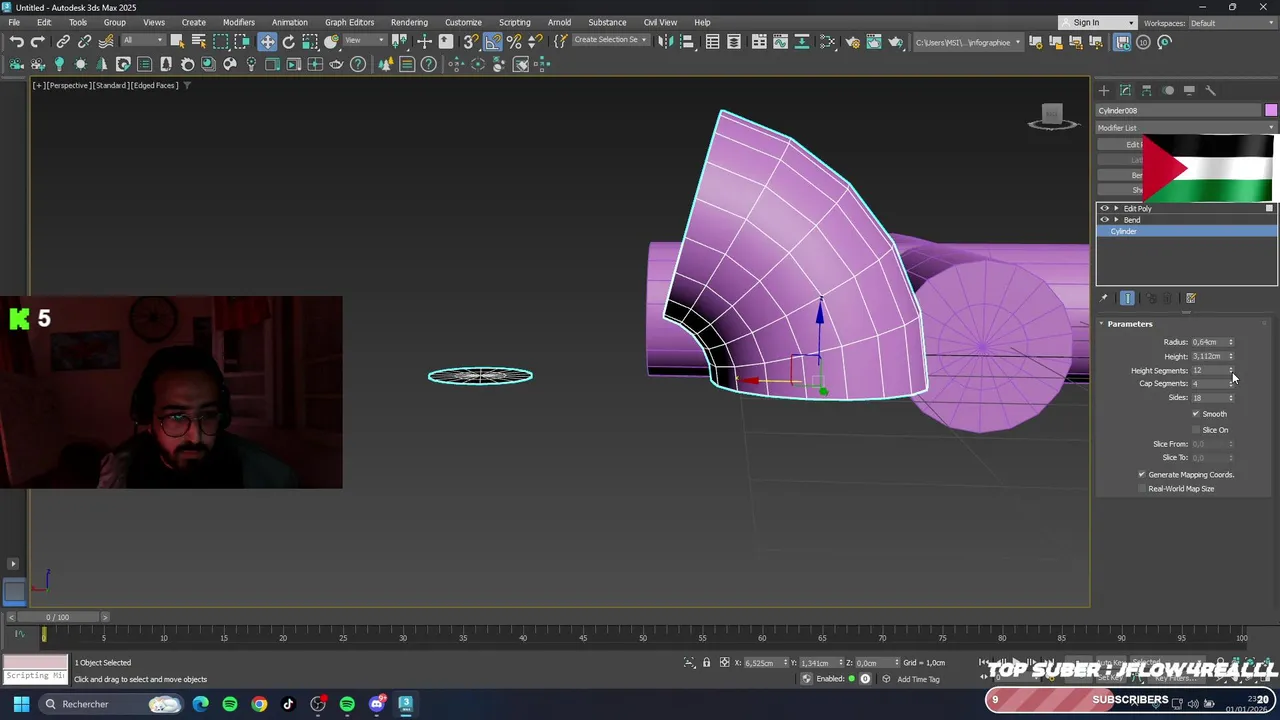Click the Radius value input field
The image size is (1280, 720).
pyautogui.click(x=1208, y=342)
